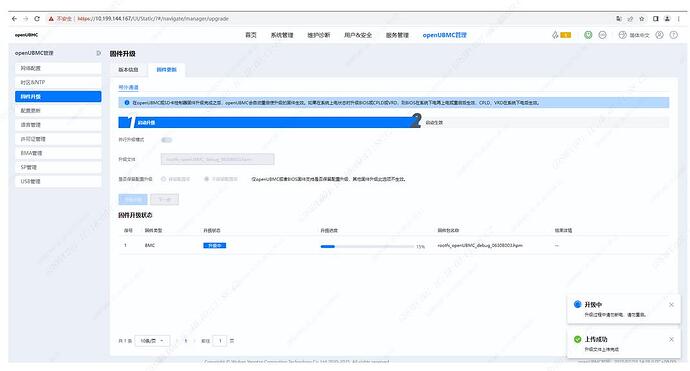This screenshot has width=690, height=371.
Task: Click the globe language icon
Action: [x=622, y=35]
